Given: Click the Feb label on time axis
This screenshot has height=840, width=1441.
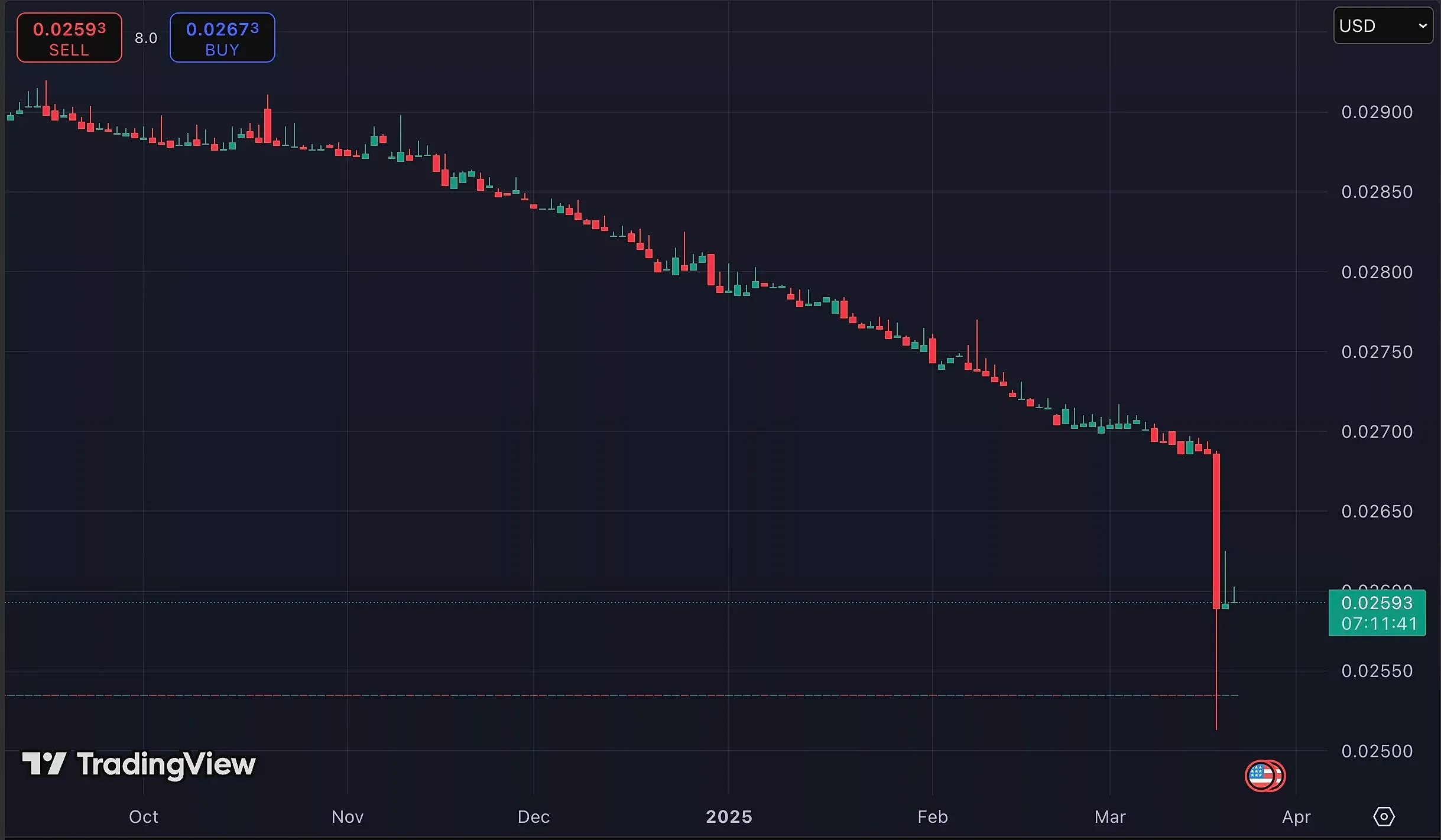Looking at the screenshot, I should point(933,817).
